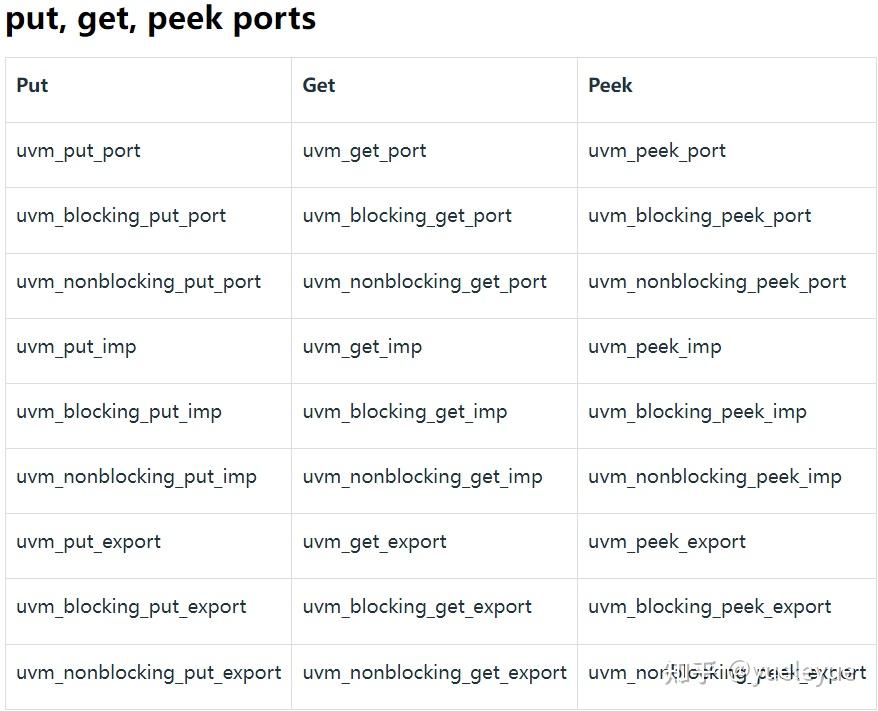Click the uvm_get_port cell

364,151
